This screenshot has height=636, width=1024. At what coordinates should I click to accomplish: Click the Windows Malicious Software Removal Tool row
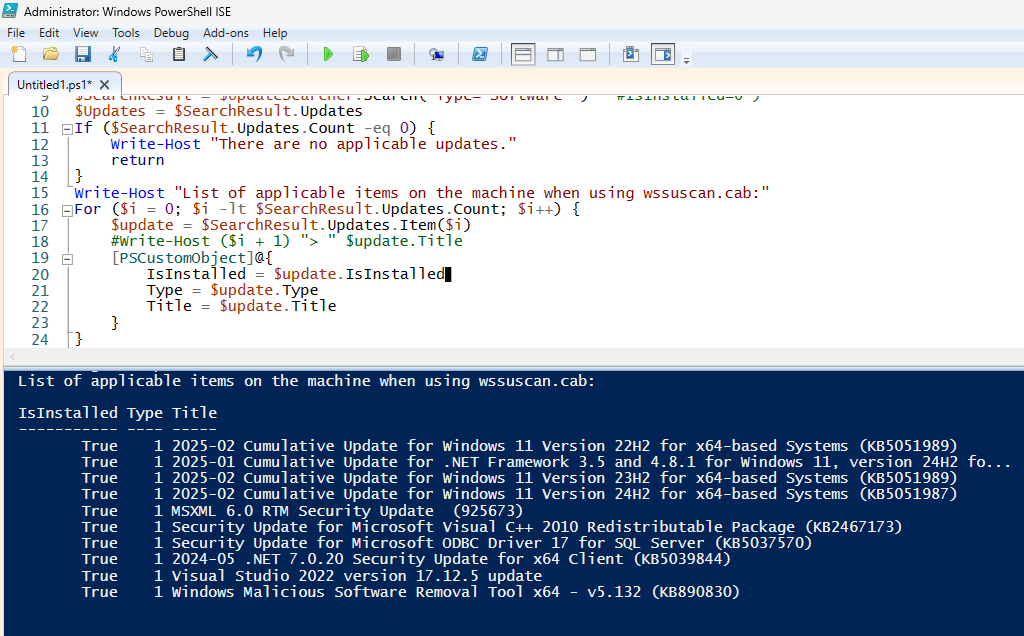[x=411, y=592]
